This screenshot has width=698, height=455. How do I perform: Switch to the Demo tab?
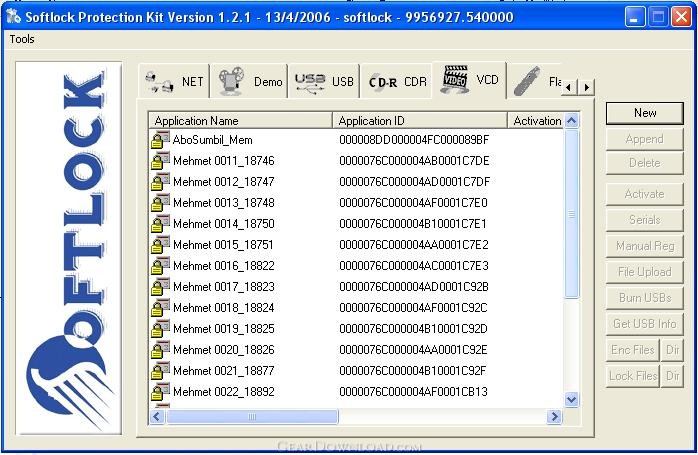click(x=249, y=81)
